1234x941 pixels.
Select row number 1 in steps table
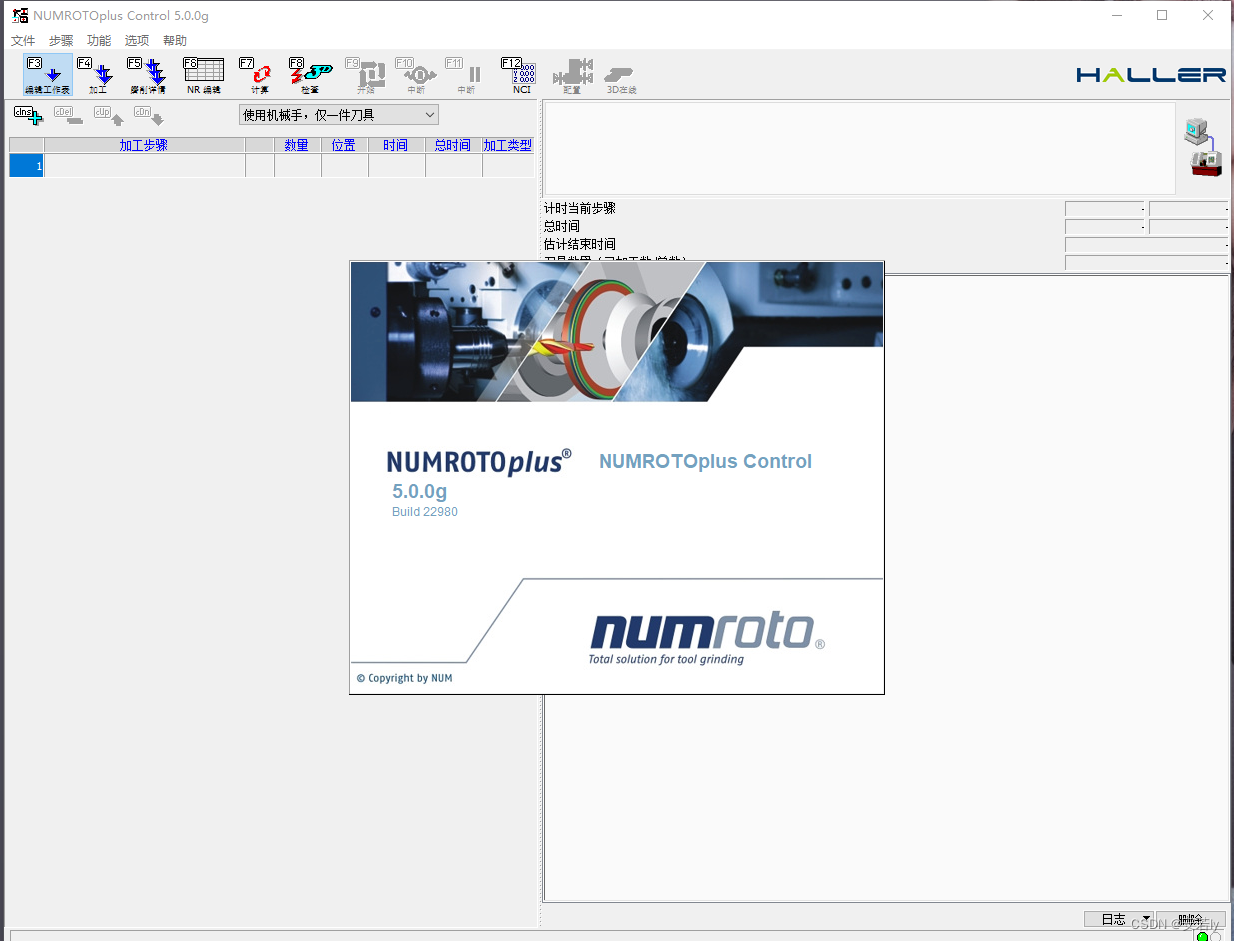tap(27, 166)
